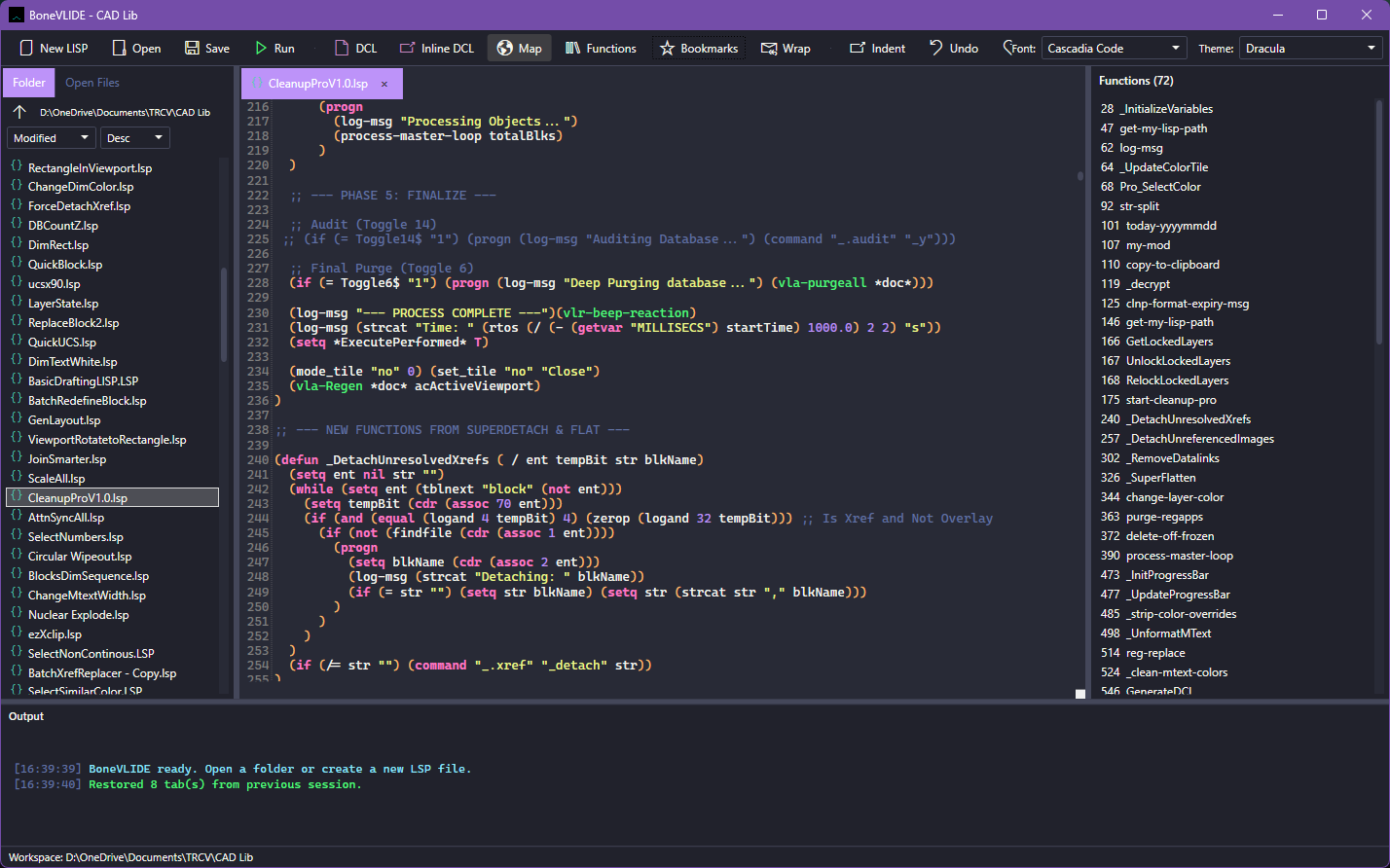Click the braces icon beside ScaleAll.lsp

tap(17, 478)
